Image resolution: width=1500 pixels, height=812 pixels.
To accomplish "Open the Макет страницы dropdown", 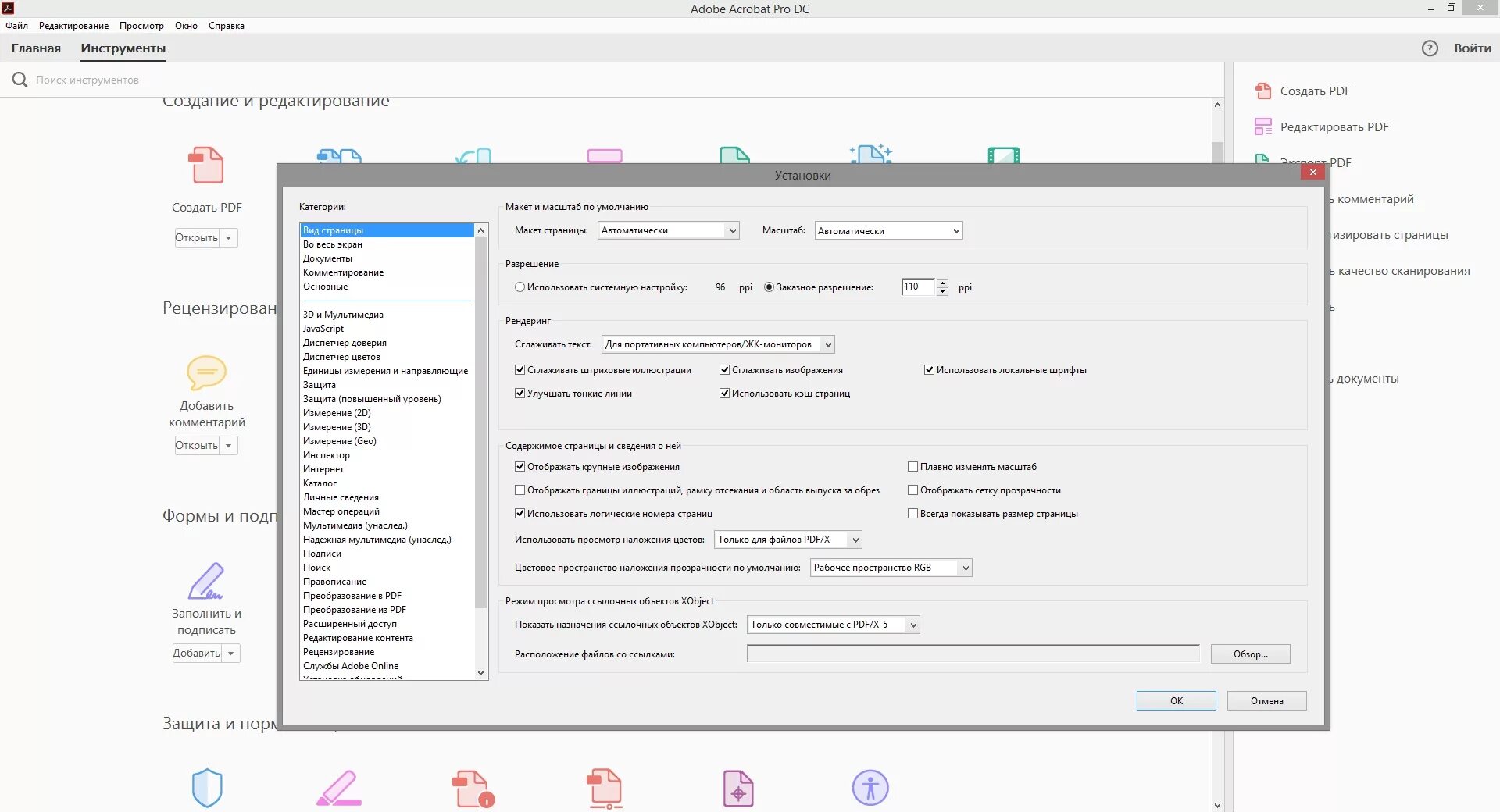I will point(669,230).
